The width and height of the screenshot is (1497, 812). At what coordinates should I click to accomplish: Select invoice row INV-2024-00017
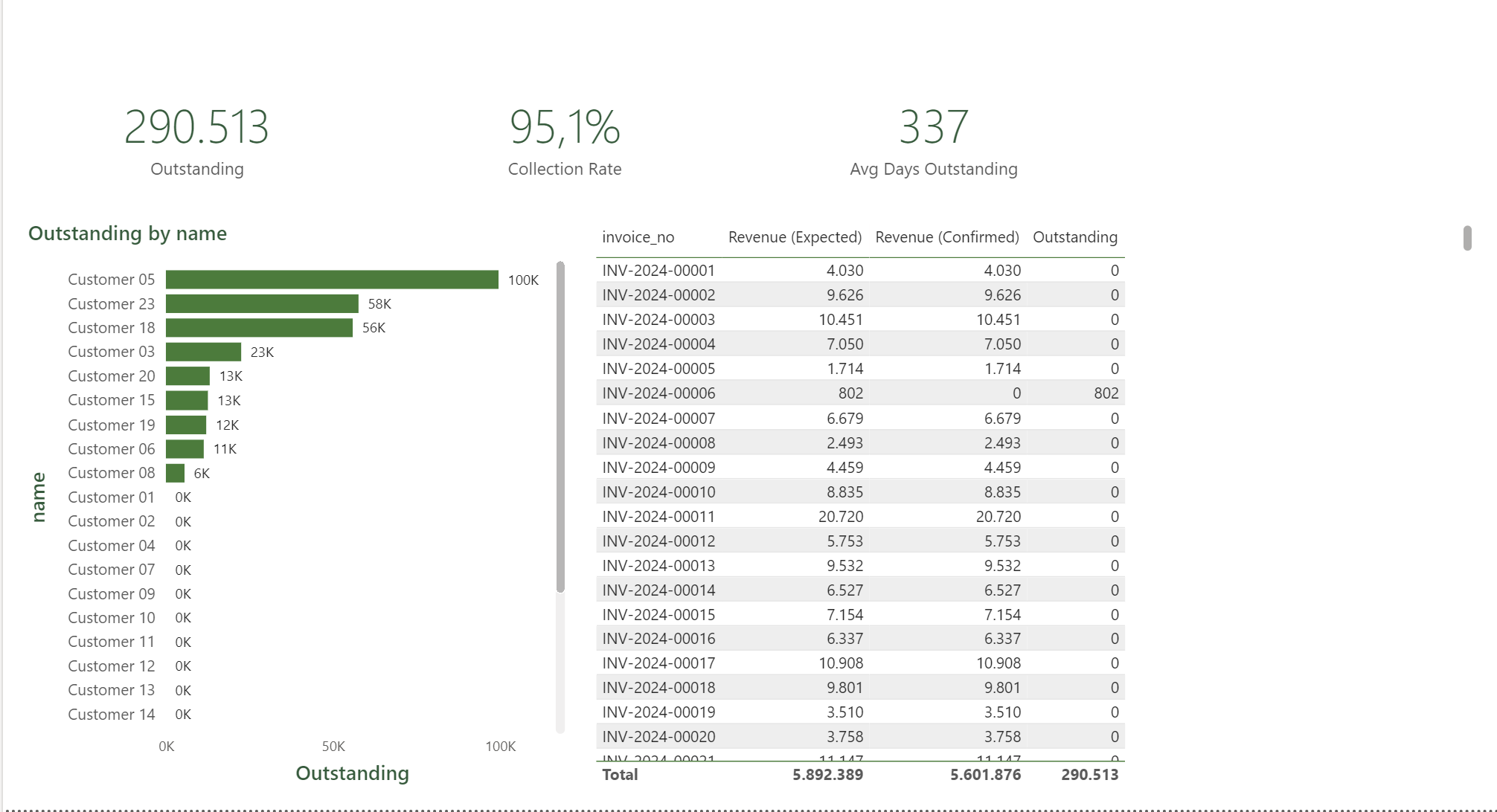(x=860, y=663)
